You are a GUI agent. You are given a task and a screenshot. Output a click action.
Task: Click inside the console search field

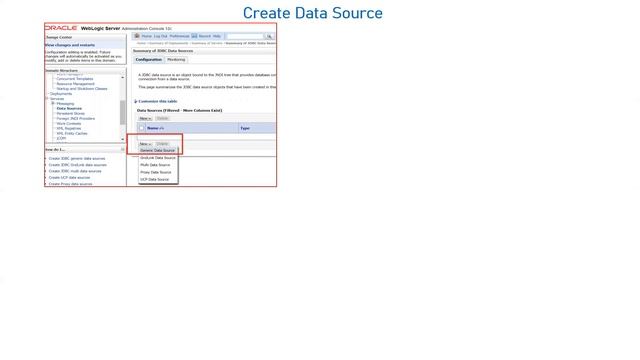pos(245,36)
